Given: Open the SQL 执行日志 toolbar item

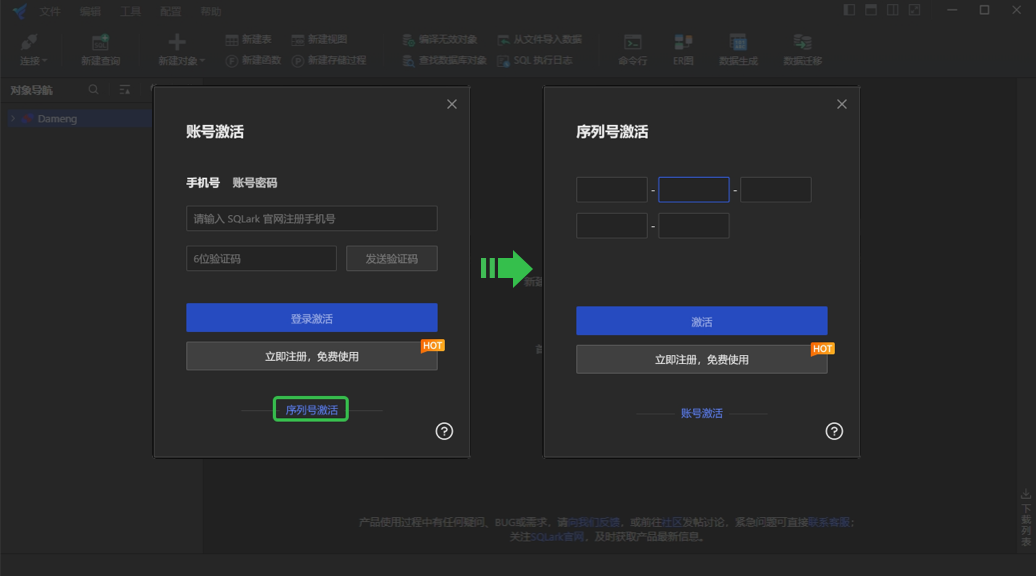Looking at the screenshot, I should 535,60.
